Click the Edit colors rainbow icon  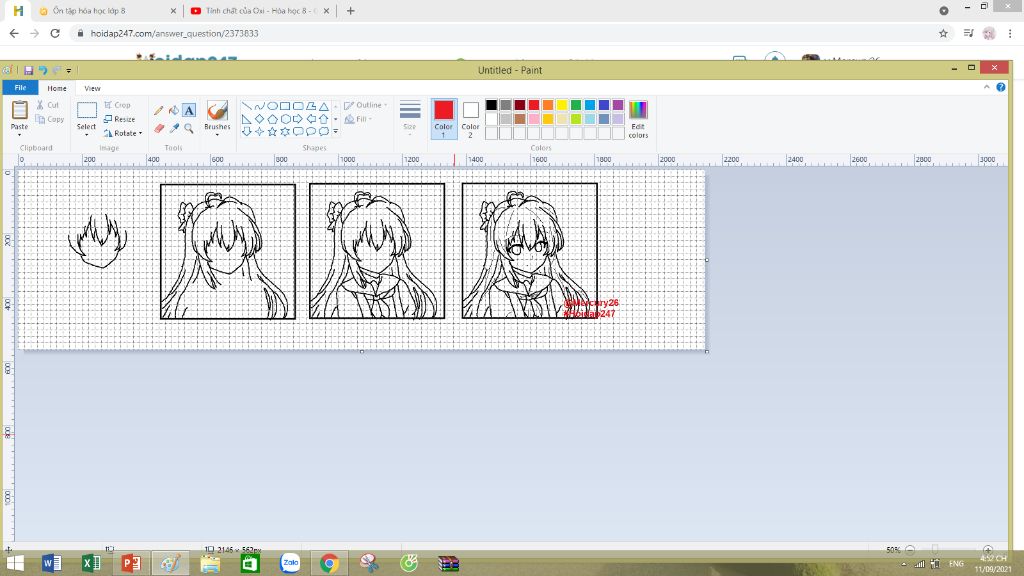click(x=638, y=110)
